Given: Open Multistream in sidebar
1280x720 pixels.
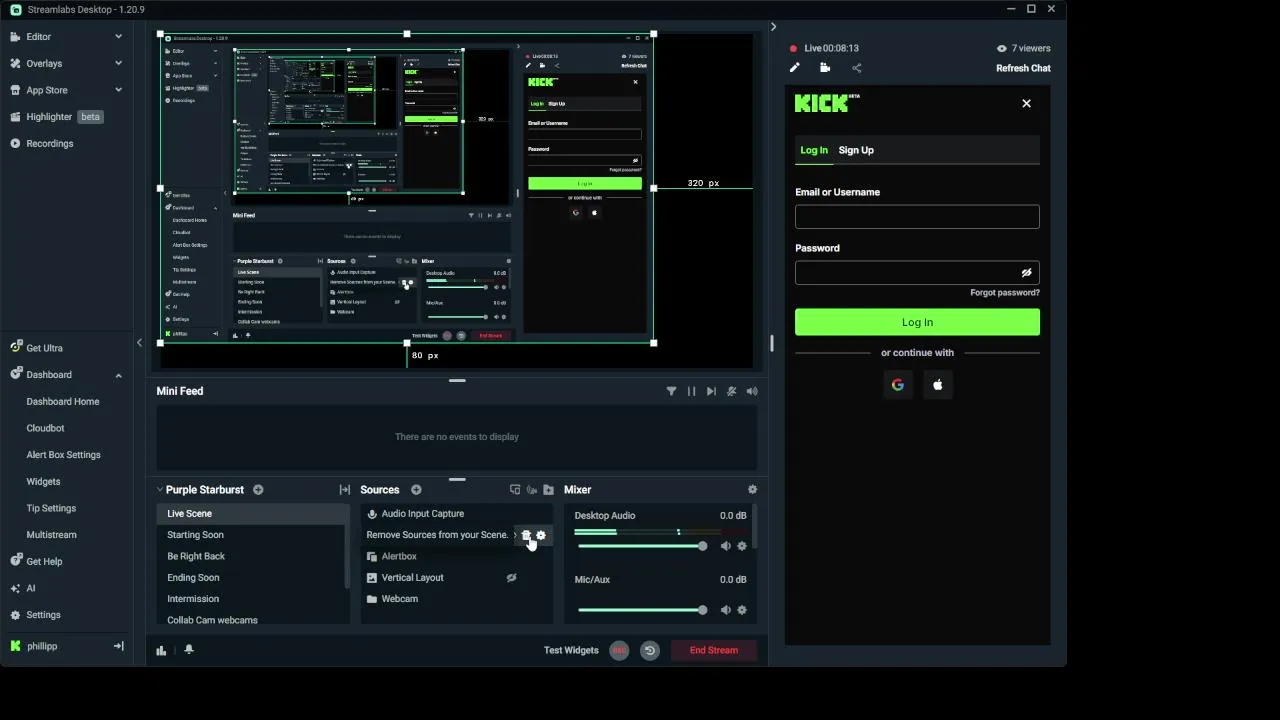Looking at the screenshot, I should pyautogui.click(x=51, y=535).
